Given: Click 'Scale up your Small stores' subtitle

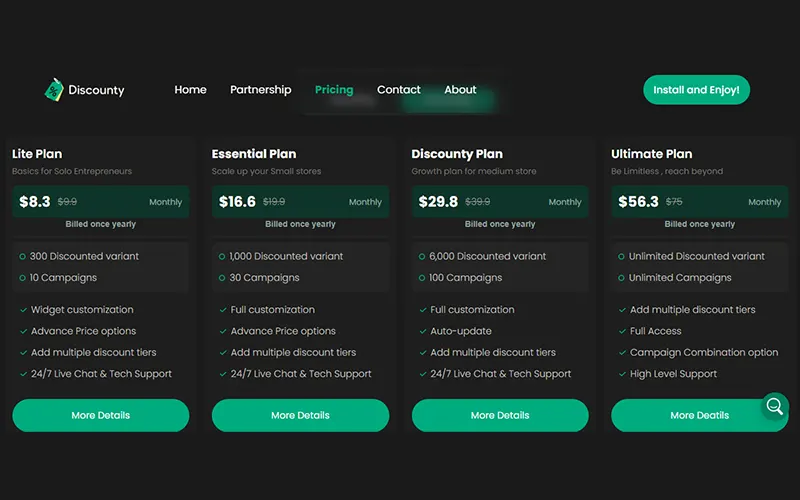Looking at the screenshot, I should [x=266, y=171].
